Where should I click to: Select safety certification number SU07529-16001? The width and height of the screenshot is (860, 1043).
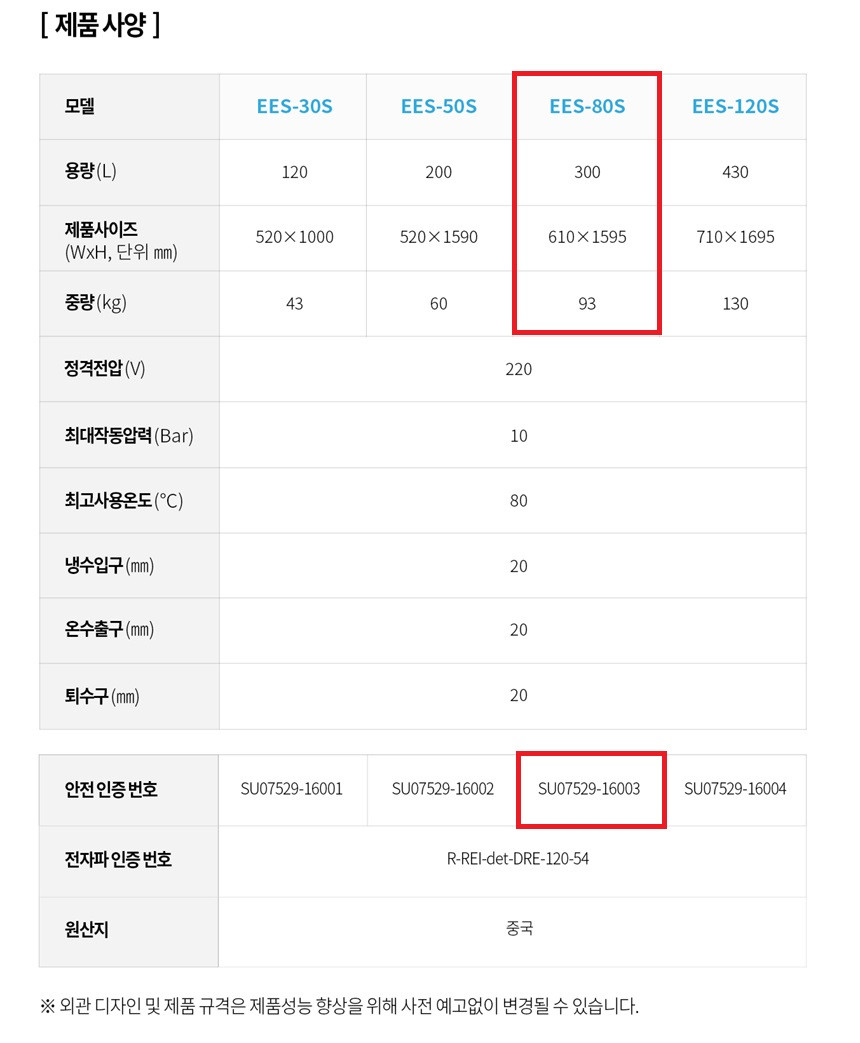[x=292, y=789]
